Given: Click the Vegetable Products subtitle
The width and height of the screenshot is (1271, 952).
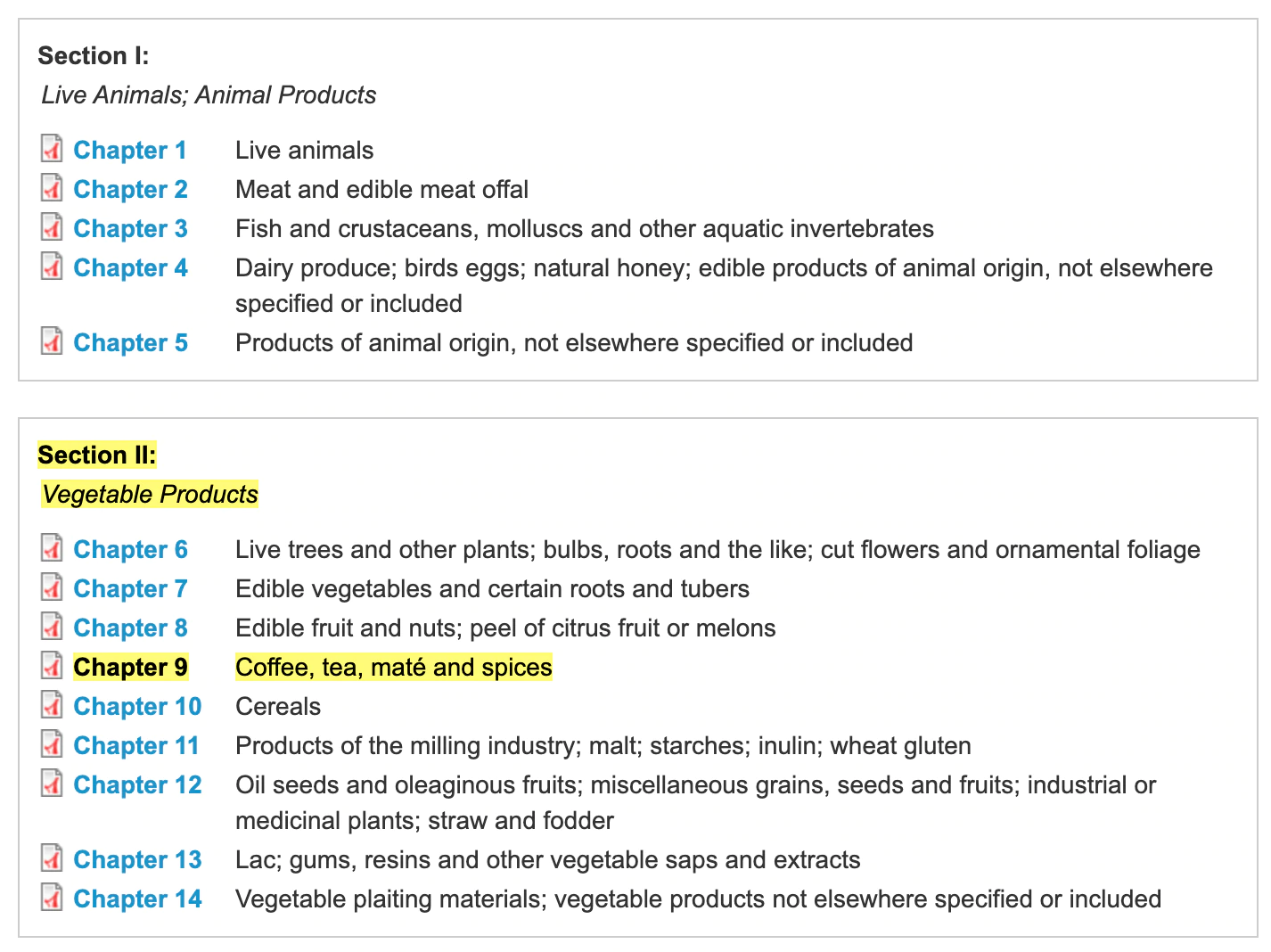Looking at the screenshot, I should pos(150,494).
